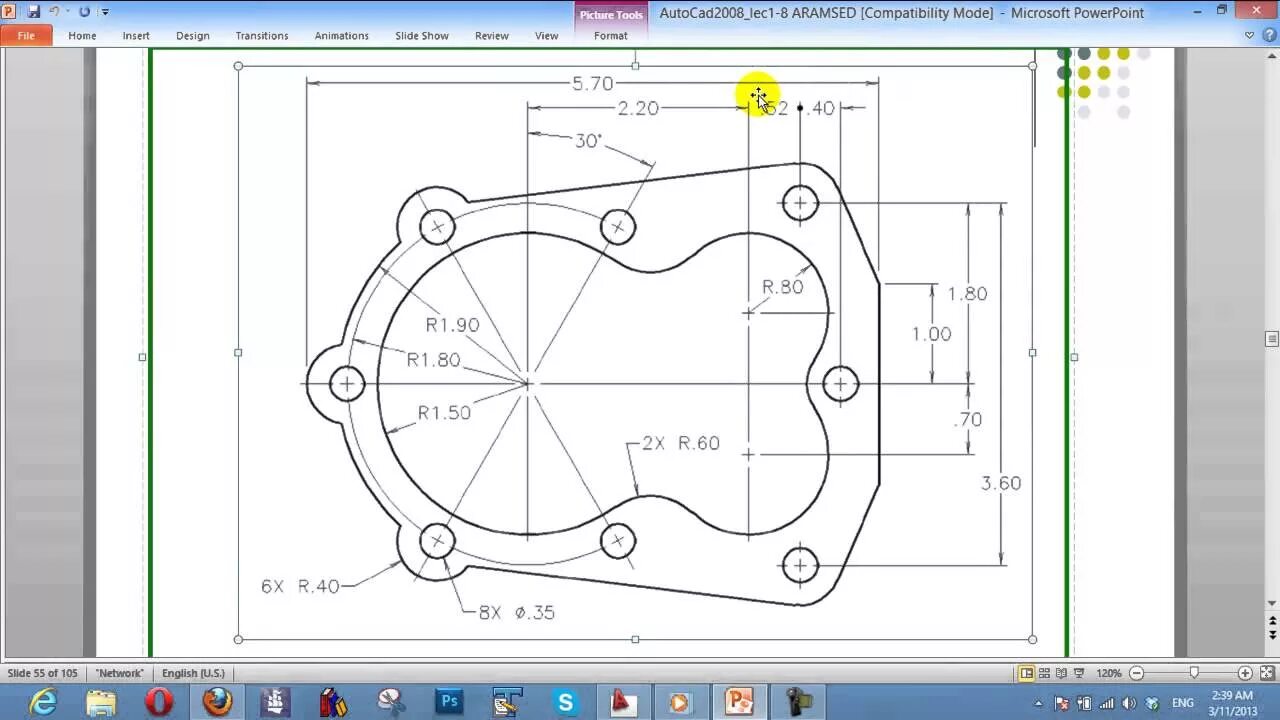Select the Slide Show ribbon tab
The width and height of the screenshot is (1280, 720).
click(x=422, y=35)
